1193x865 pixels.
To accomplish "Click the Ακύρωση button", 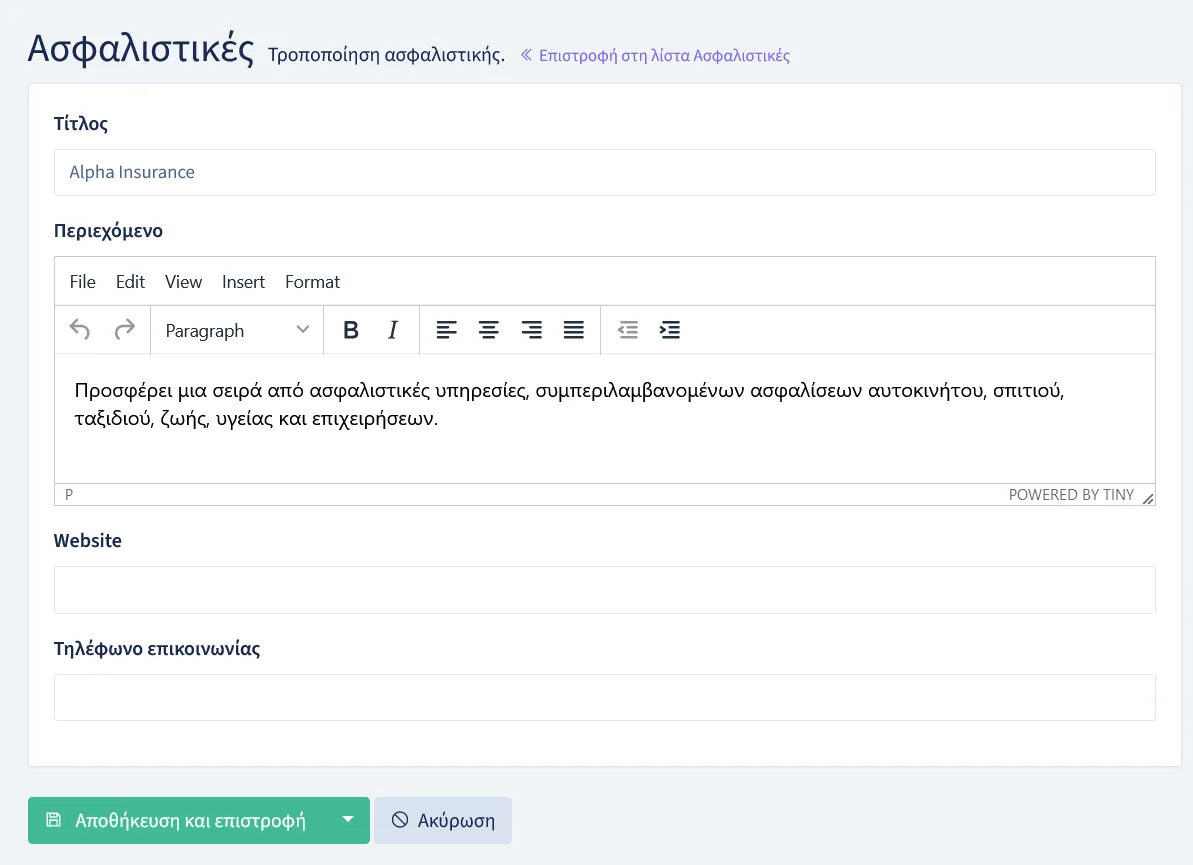I will (x=443, y=820).
